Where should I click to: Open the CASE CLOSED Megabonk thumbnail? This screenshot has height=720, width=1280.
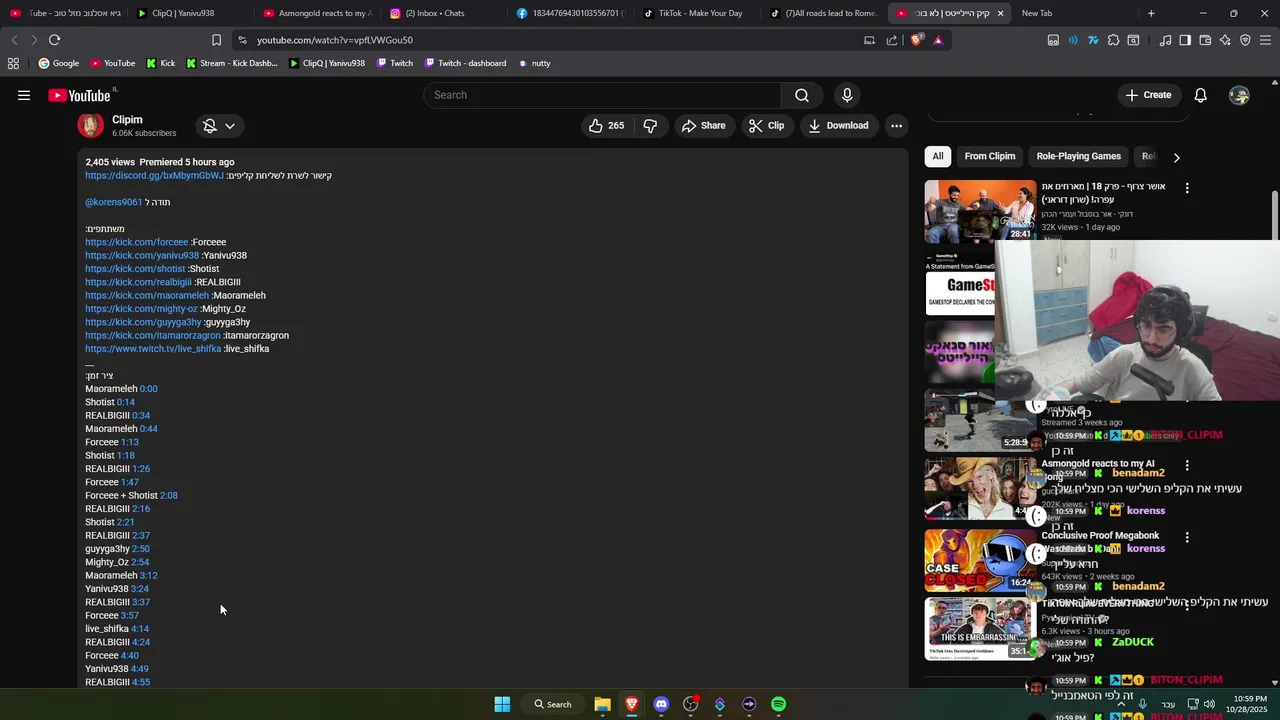[x=980, y=560]
